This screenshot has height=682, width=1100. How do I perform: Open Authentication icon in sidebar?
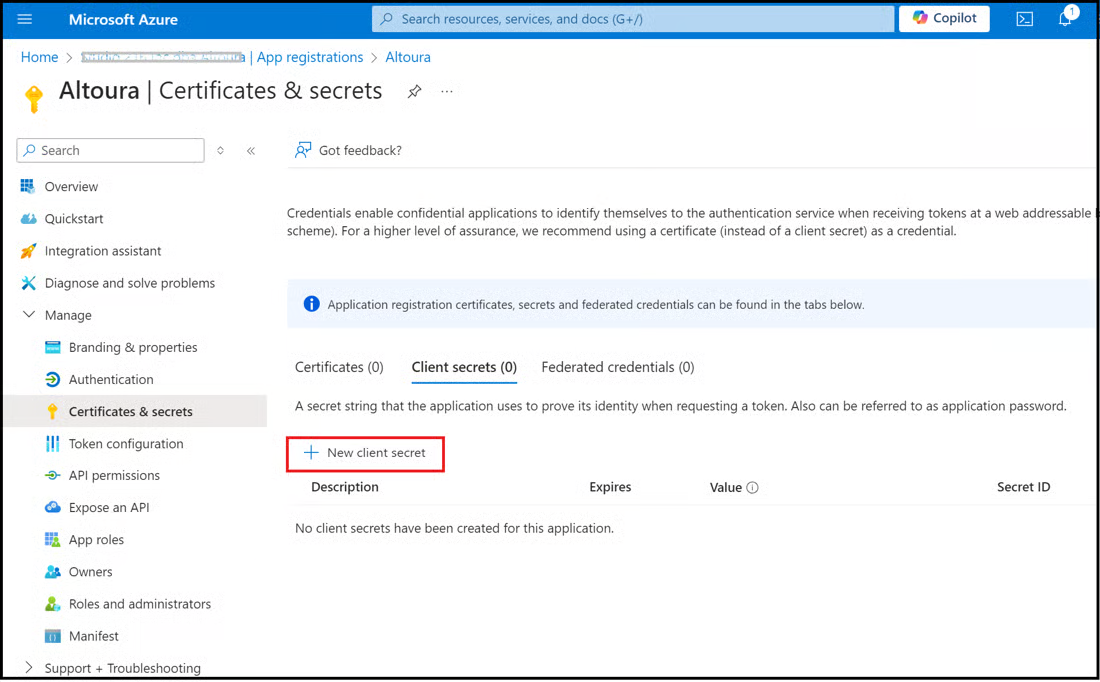(x=53, y=379)
